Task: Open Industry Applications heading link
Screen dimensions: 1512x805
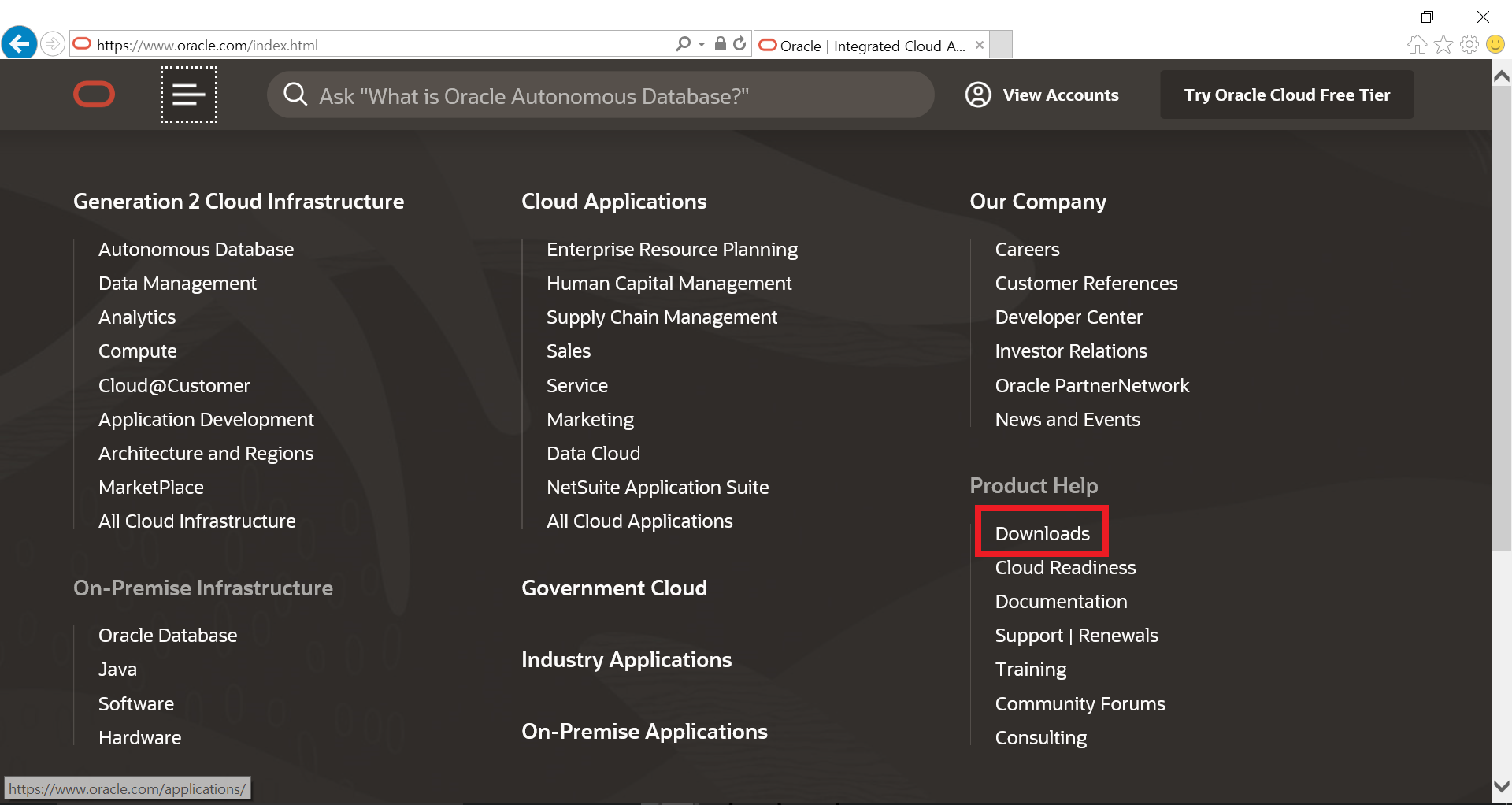Action: [x=627, y=660]
